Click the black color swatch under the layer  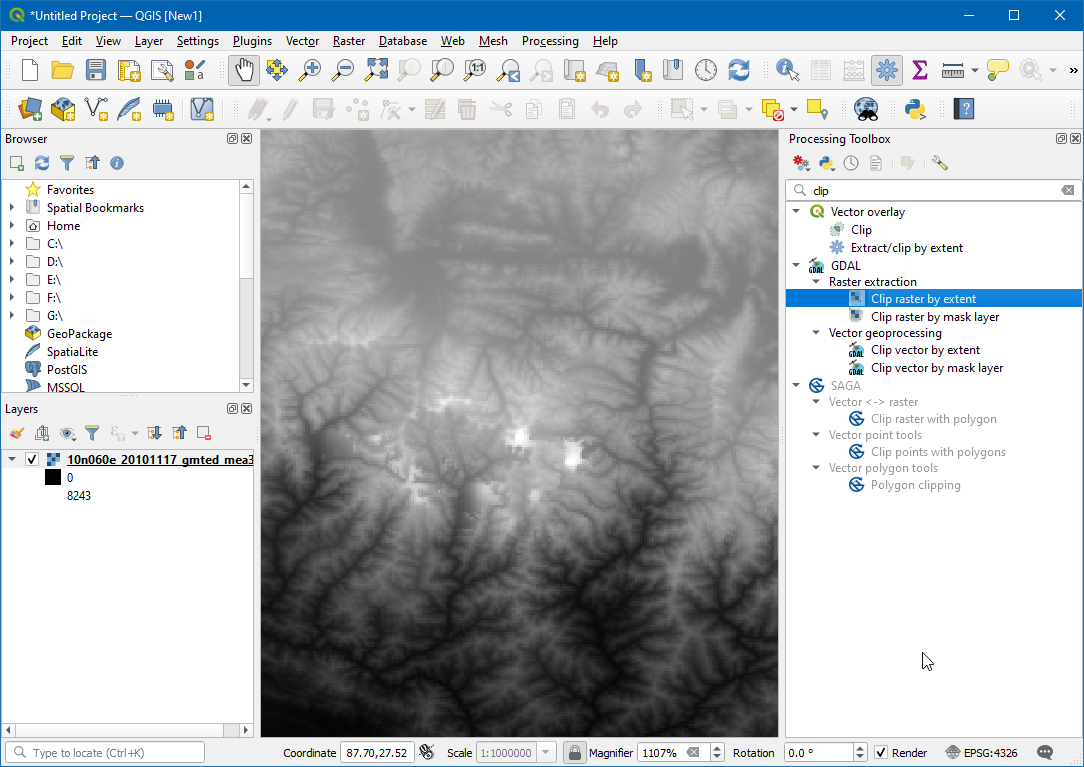(53, 478)
